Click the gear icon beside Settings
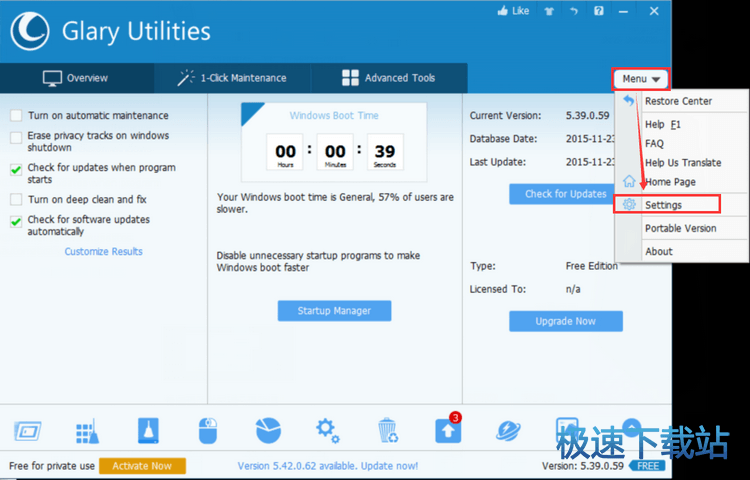750x480 pixels. (x=629, y=205)
